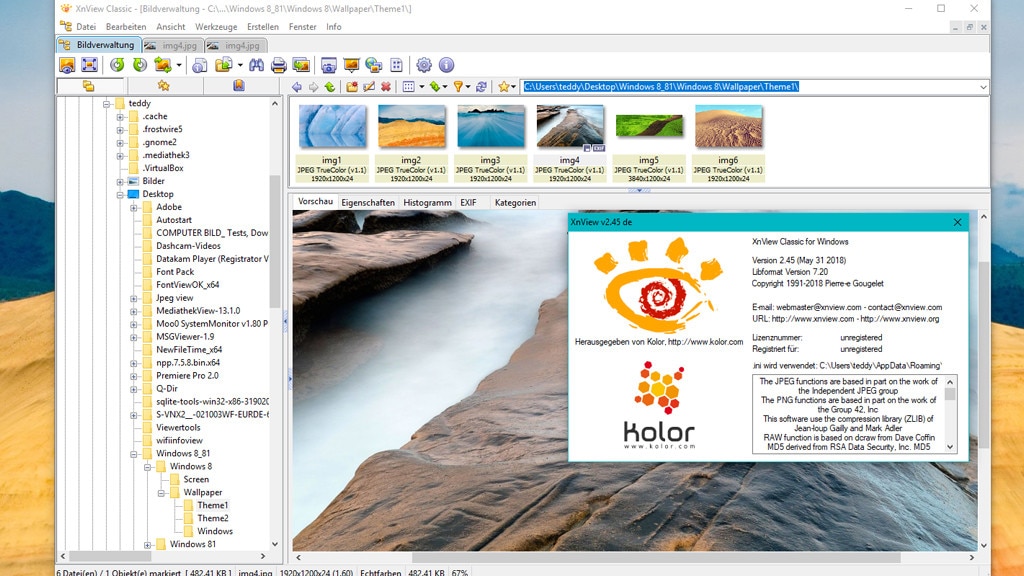Collapse the Desktop folder tree node
This screenshot has width=1024, height=576.
tap(120, 194)
